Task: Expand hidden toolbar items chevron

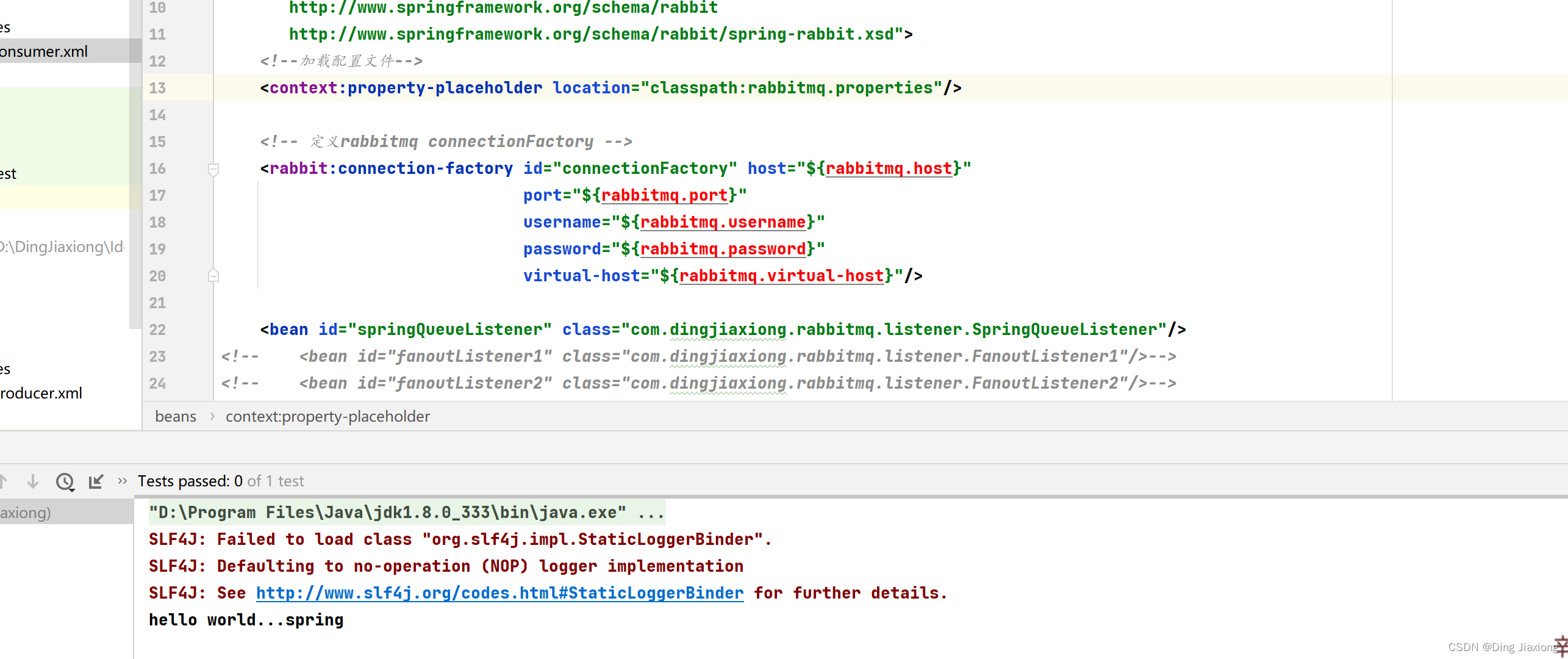Action: tap(122, 481)
